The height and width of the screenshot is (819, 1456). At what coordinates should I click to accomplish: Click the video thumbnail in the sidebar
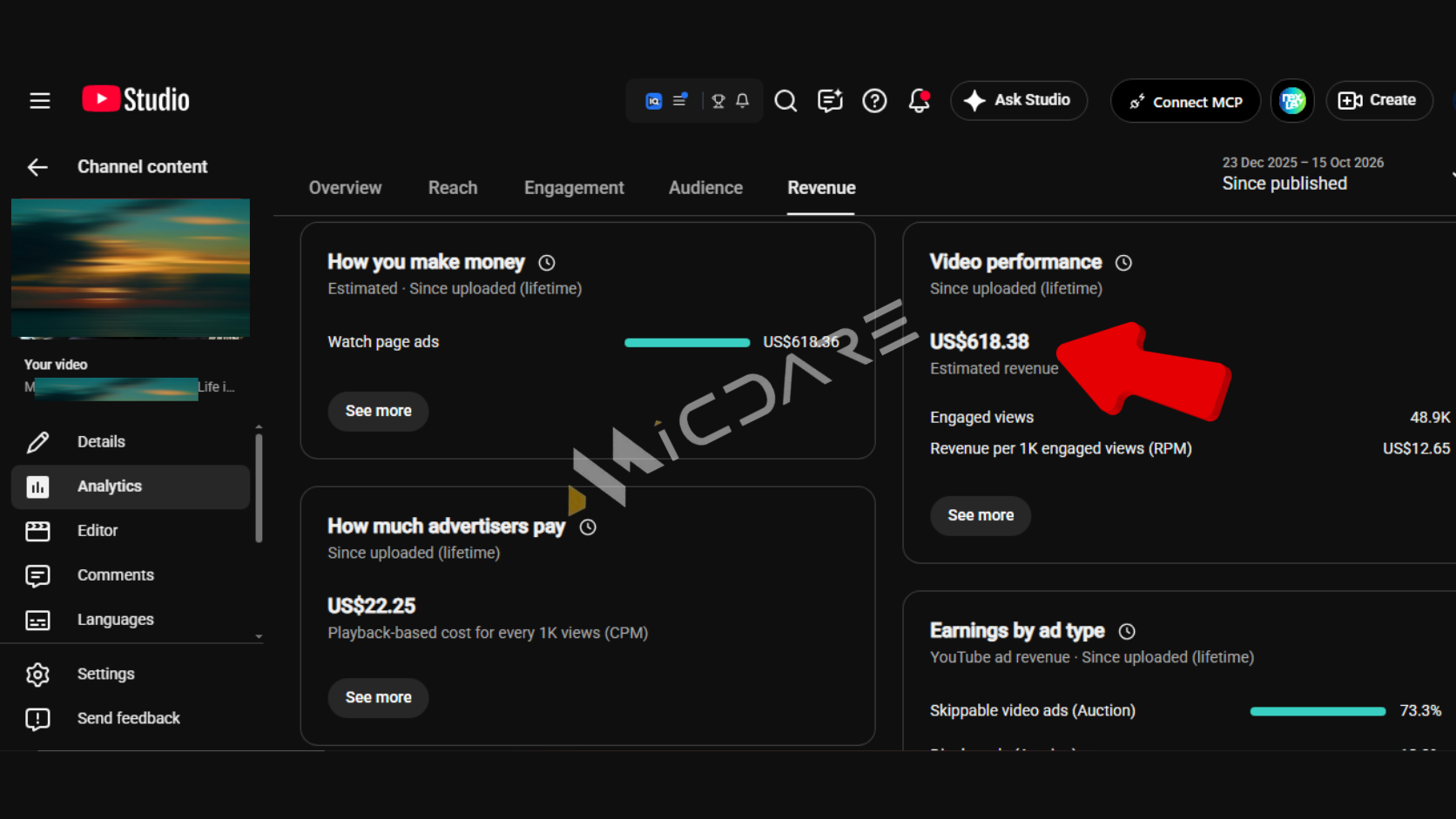coord(131,268)
